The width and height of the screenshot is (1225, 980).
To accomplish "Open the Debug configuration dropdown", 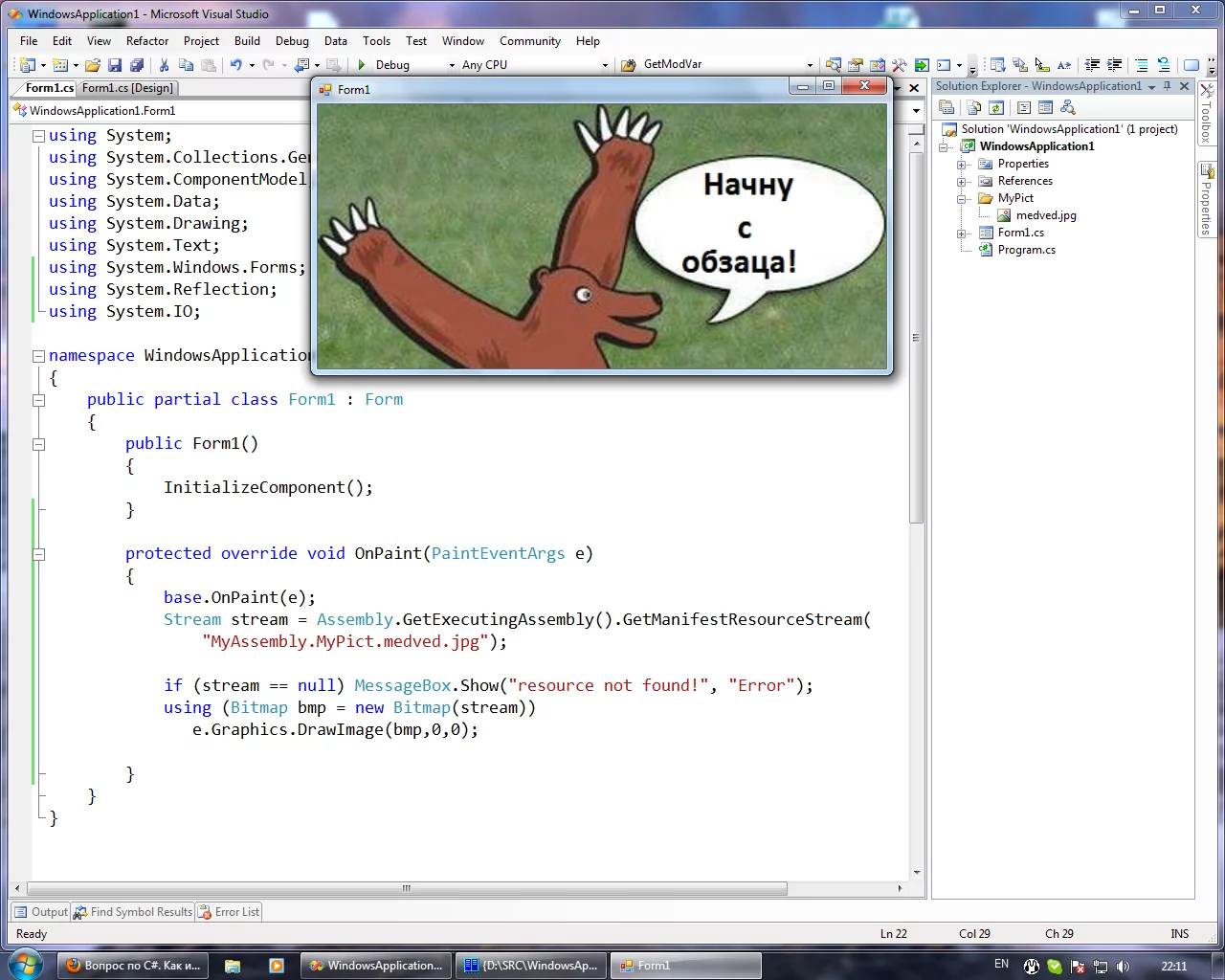I will tap(452, 65).
